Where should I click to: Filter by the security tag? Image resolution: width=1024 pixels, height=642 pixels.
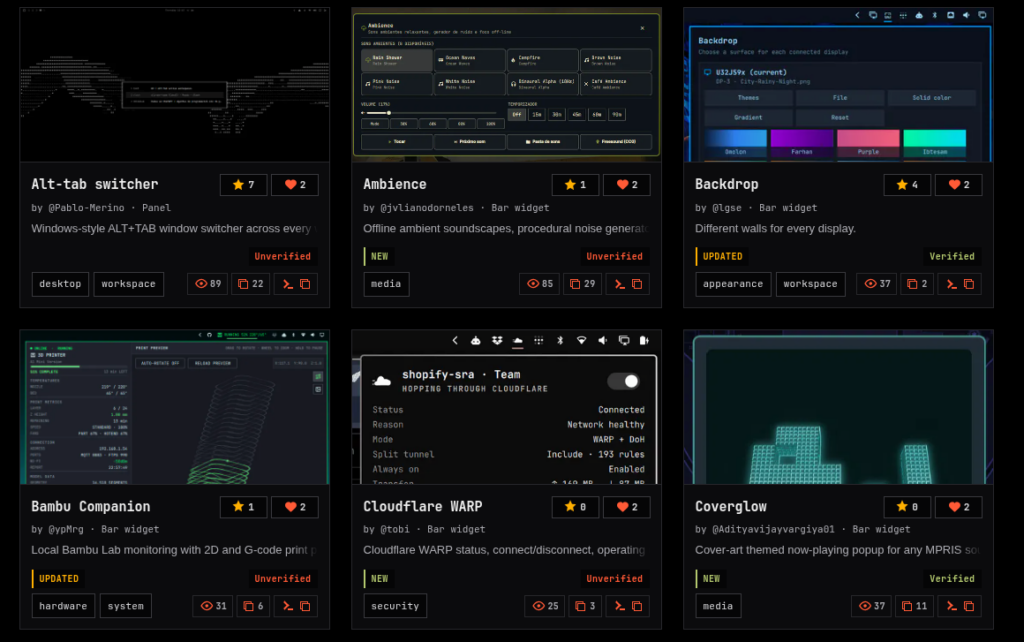pyautogui.click(x=395, y=606)
